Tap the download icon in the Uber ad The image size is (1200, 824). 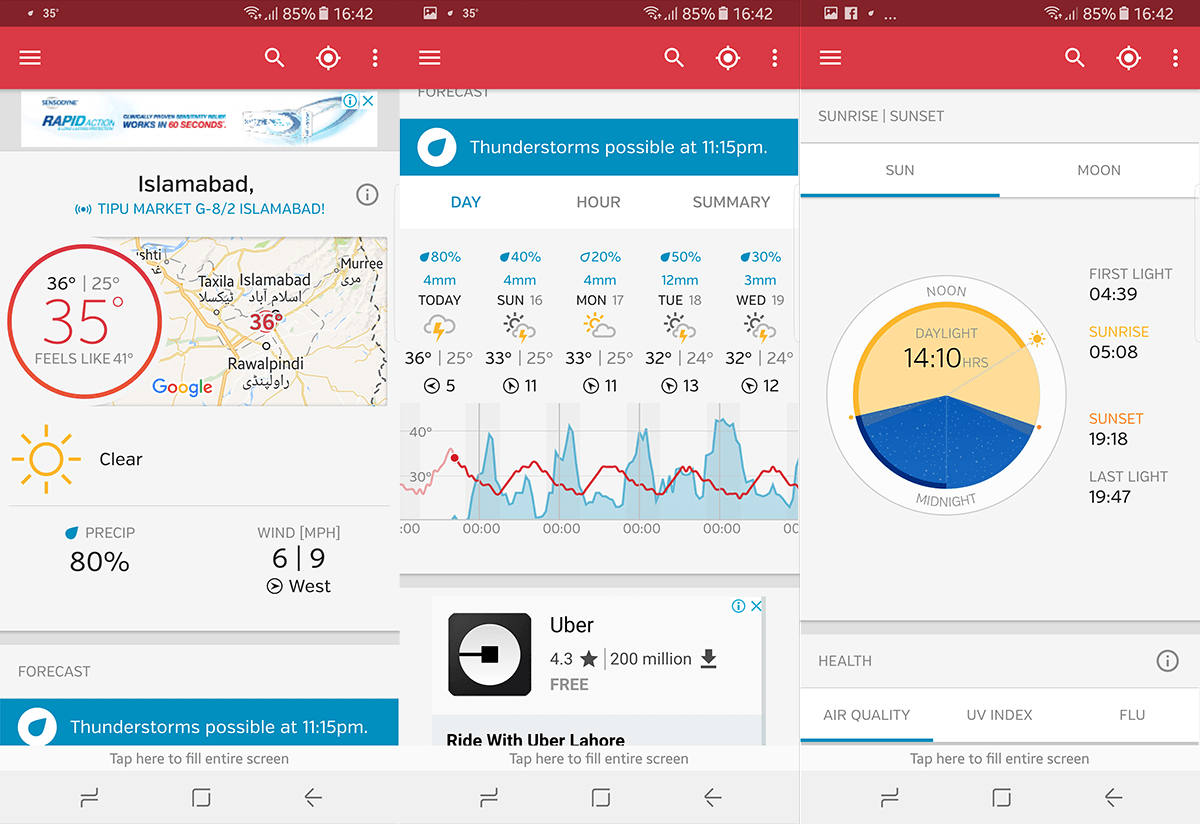click(x=709, y=658)
